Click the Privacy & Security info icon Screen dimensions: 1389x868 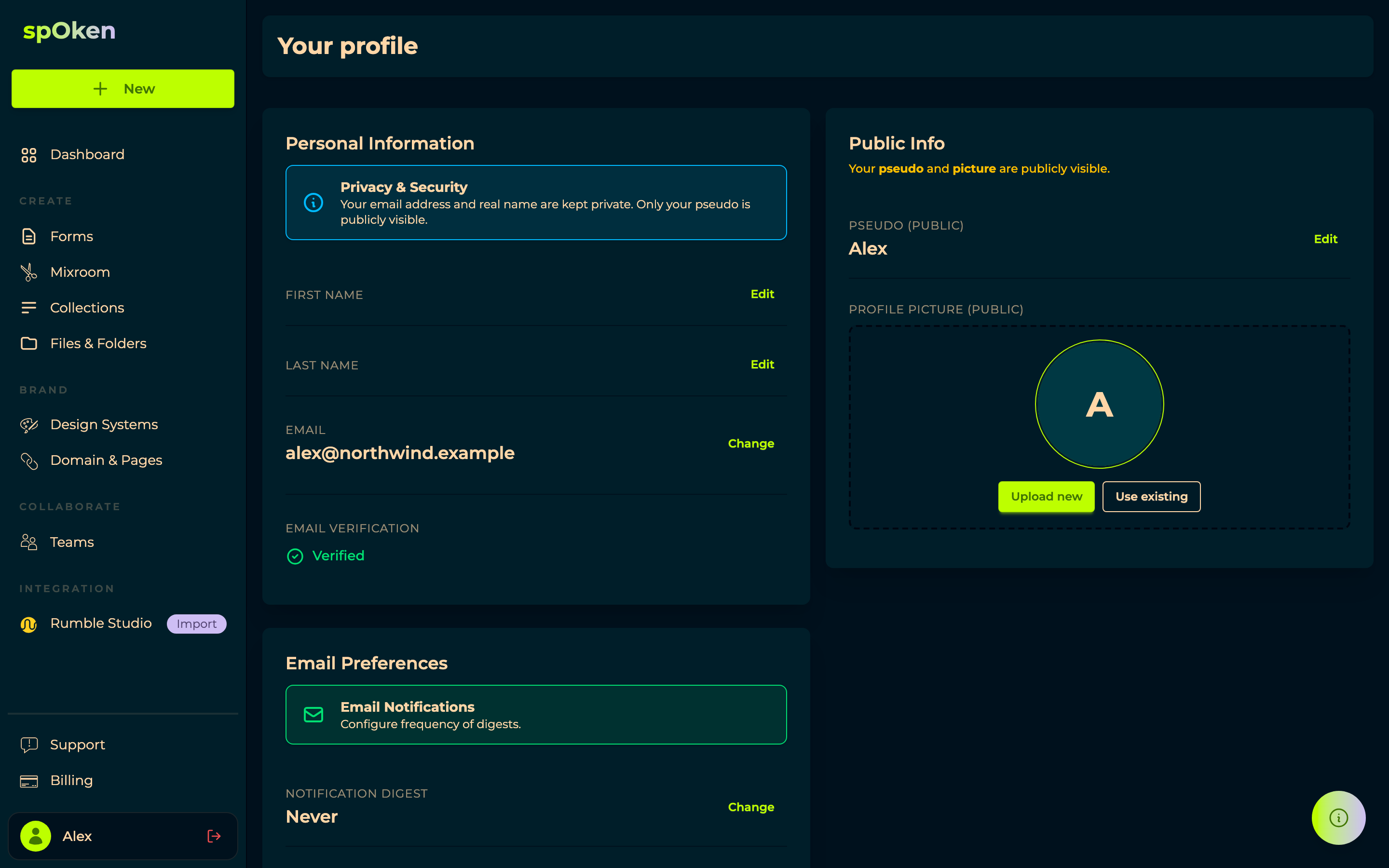point(313,203)
